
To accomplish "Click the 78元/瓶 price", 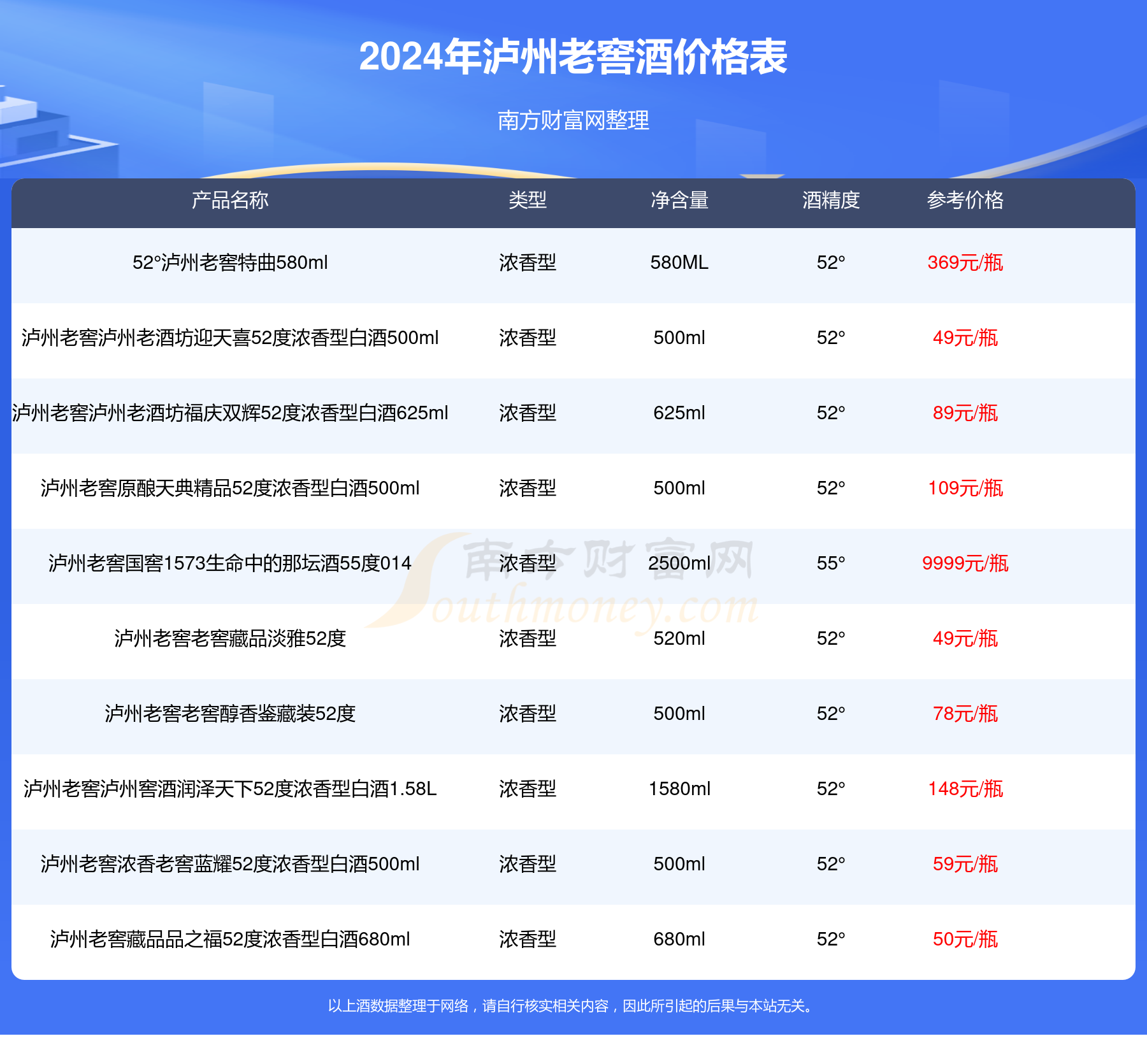I will 965,714.
